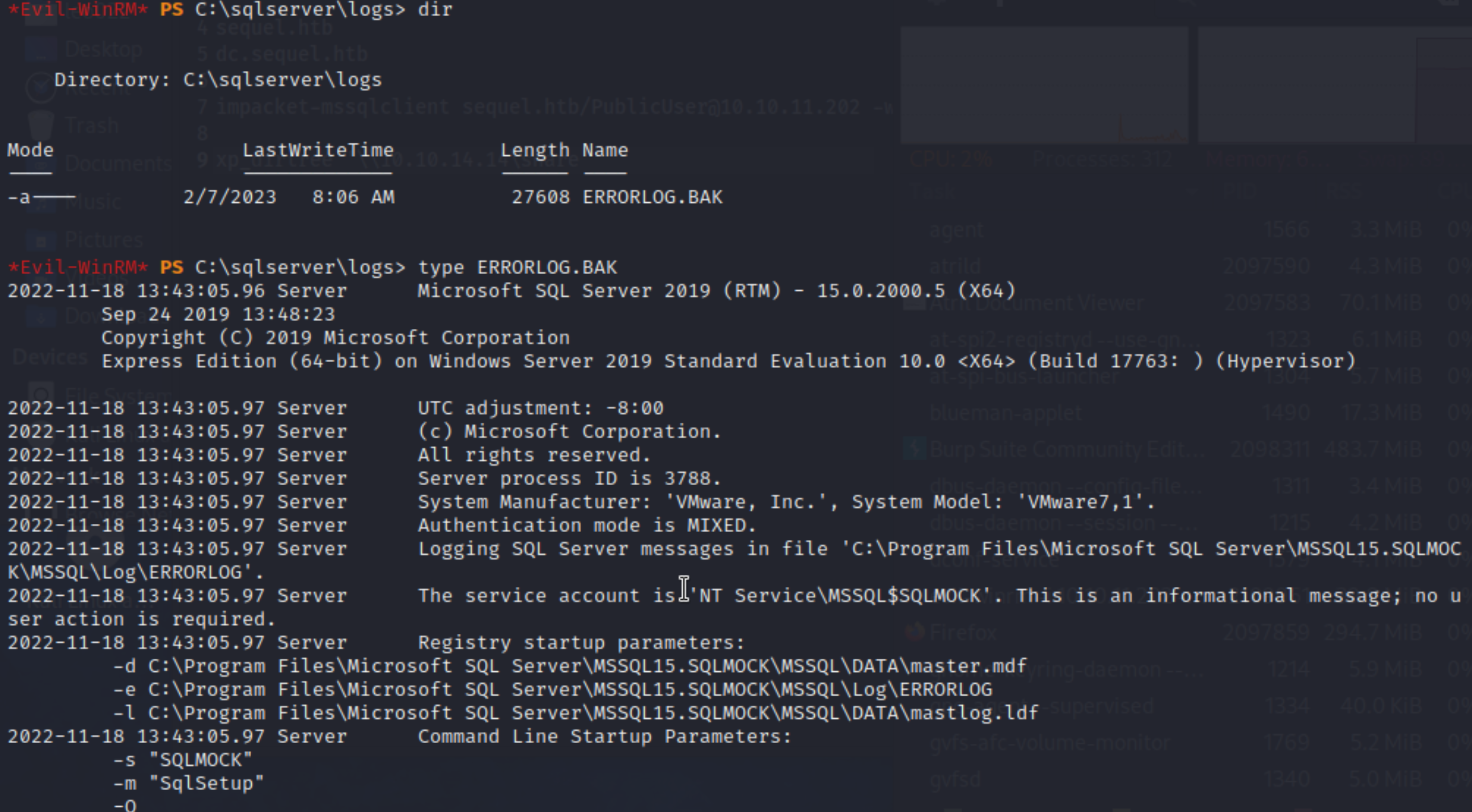Click 'Authentication mode is MIXED.' message
This screenshot has height=812, width=1472.
pyautogui.click(x=587, y=526)
